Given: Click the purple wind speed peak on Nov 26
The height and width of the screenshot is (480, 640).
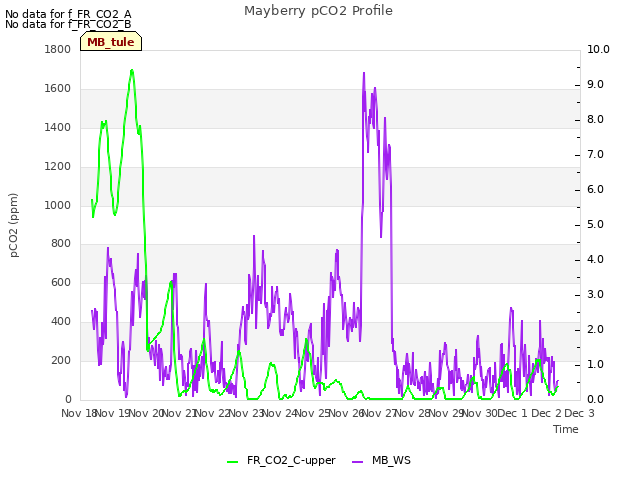Looking at the screenshot, I should (364, 74).
